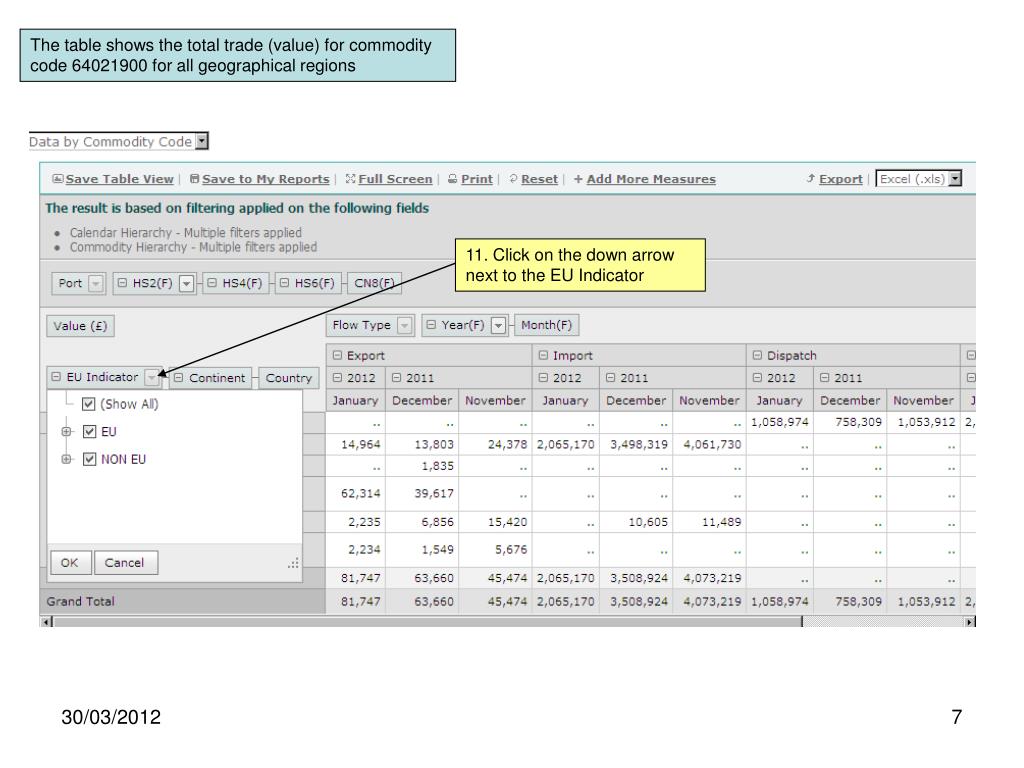
Task: Click the Country field button
Action: pos(289,377)
